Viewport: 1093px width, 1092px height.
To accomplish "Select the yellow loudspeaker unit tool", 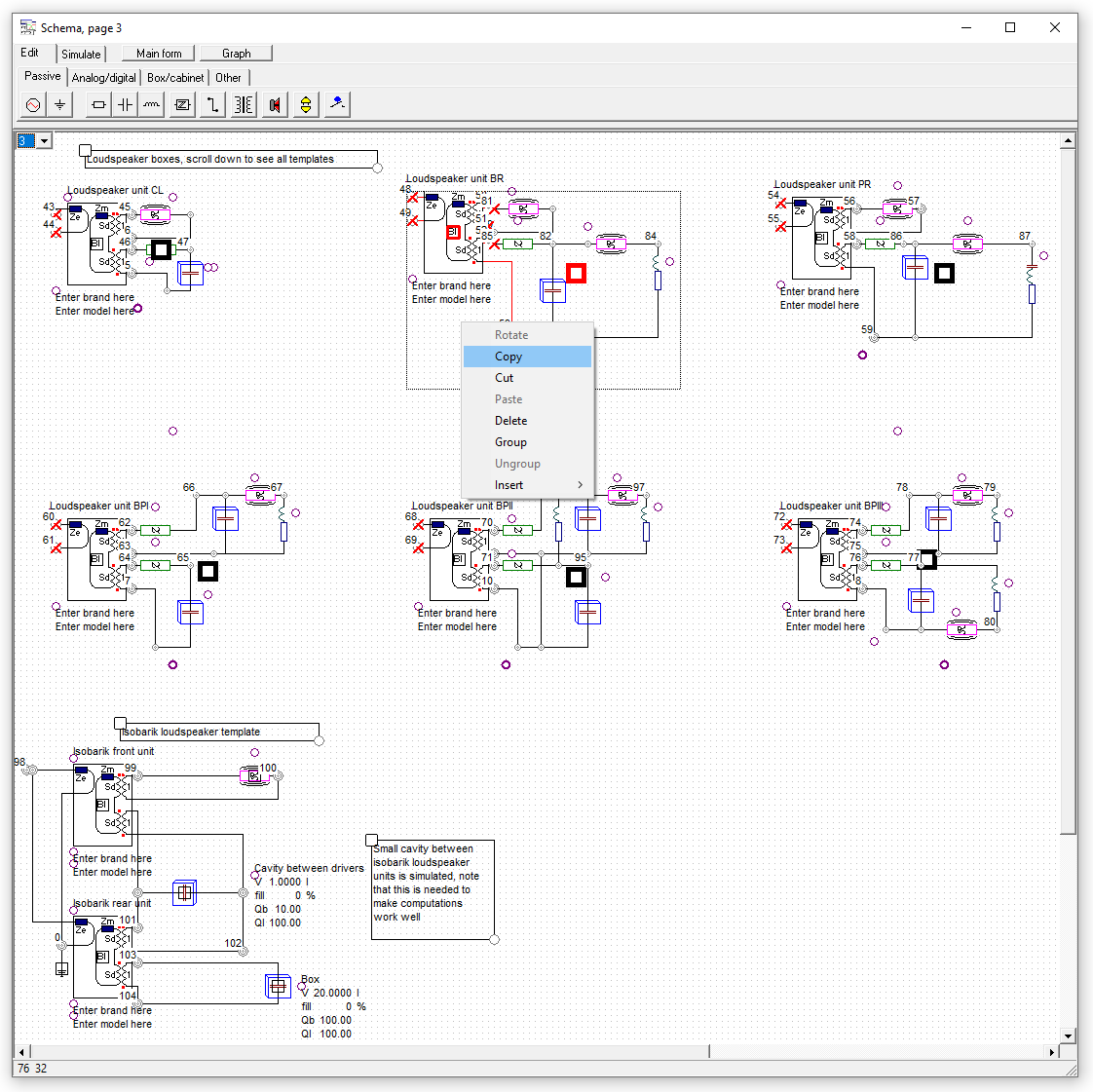I will pyautogui.click(x=305, y=104).
